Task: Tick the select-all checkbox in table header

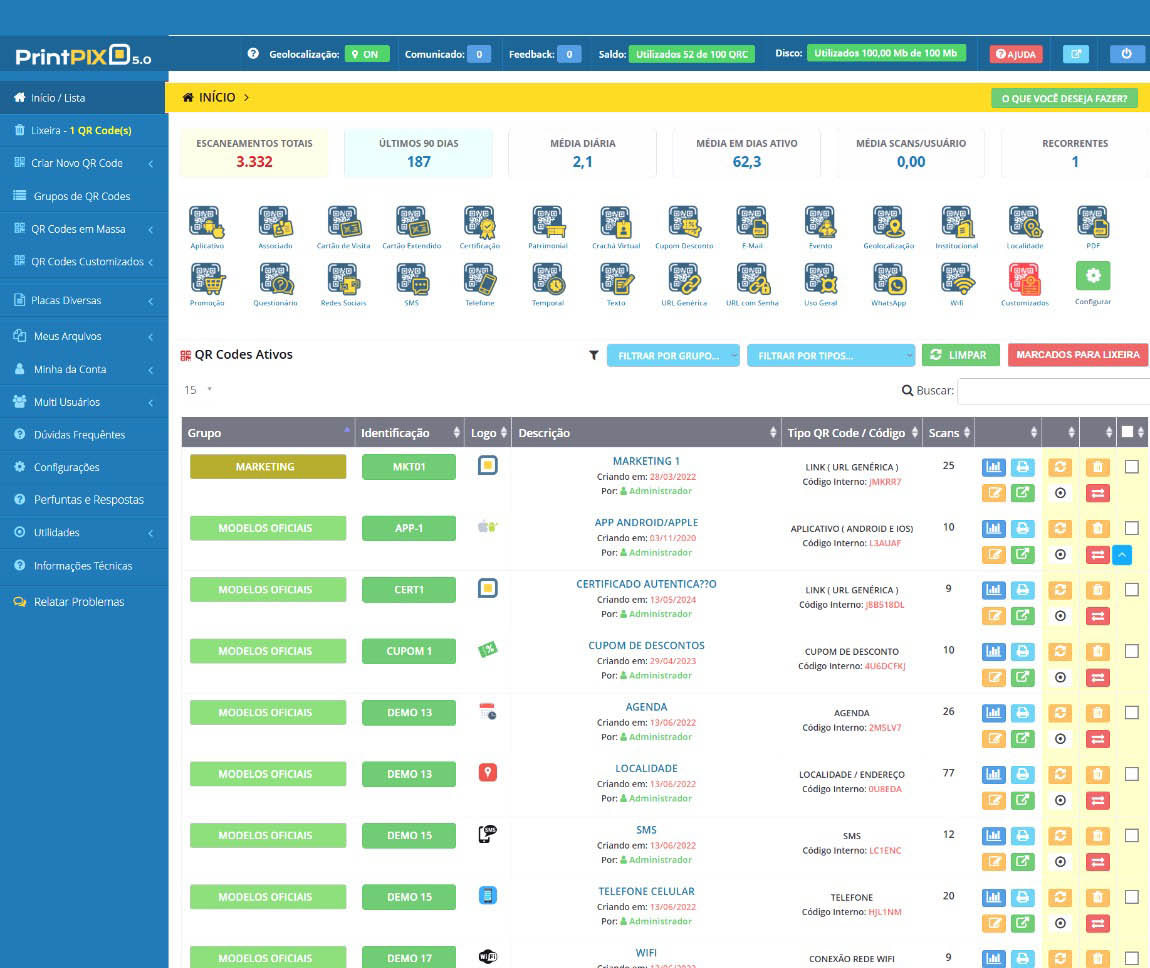Action: point(1128,433)
